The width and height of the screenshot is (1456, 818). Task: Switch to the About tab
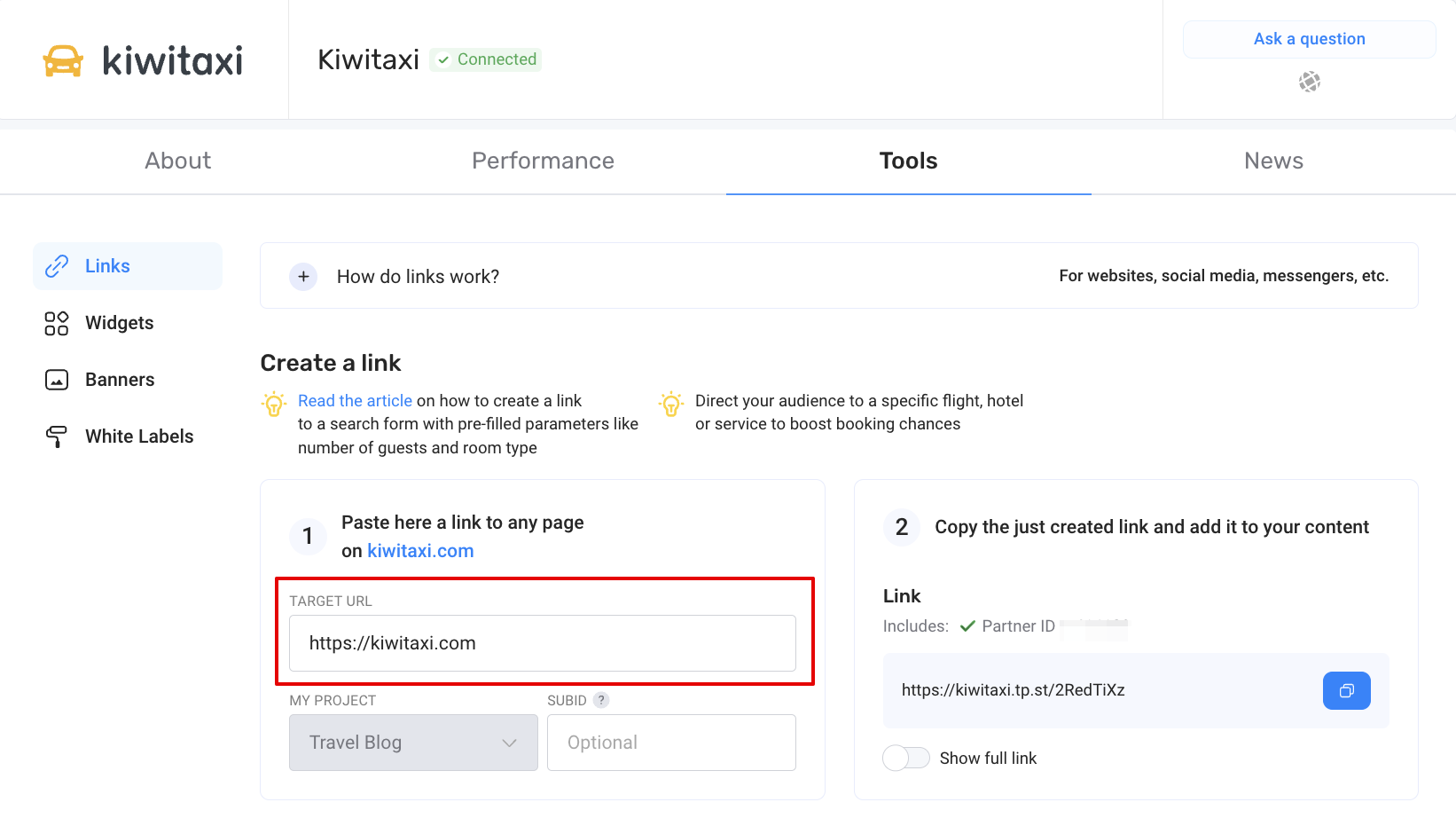coord(178,161)
